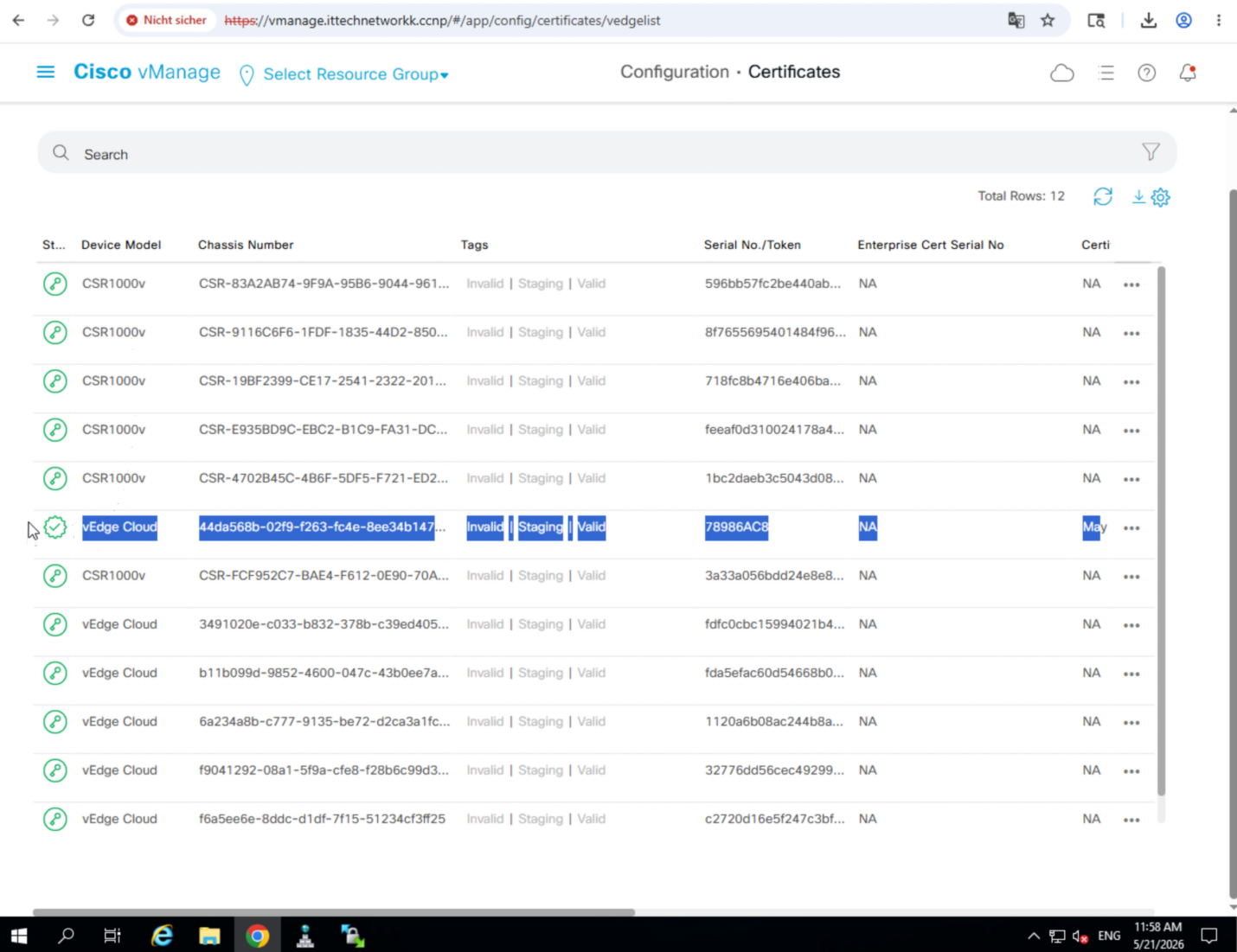Reload the browser page
Viewport: 1237px width, 952px height.
pyautogui.click(x=88, y=20)
